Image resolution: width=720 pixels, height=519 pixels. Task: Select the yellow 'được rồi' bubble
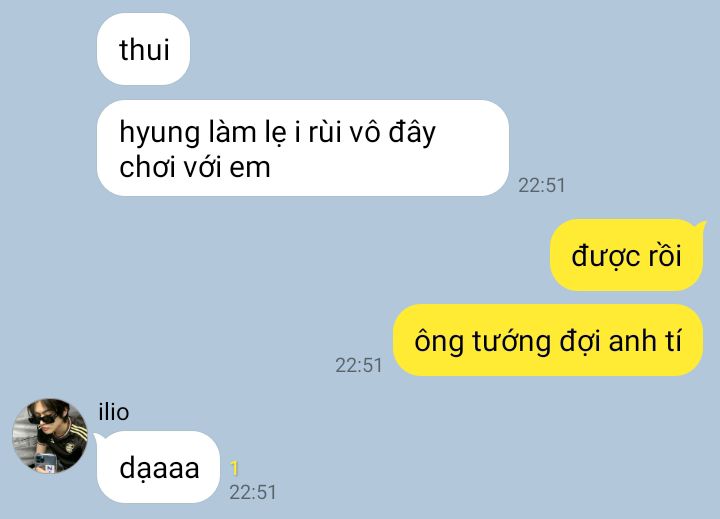pos(627,255)
